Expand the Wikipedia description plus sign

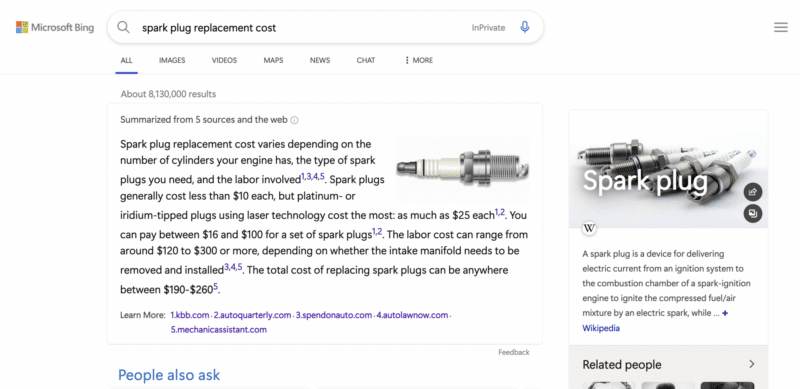click(725, 313)
